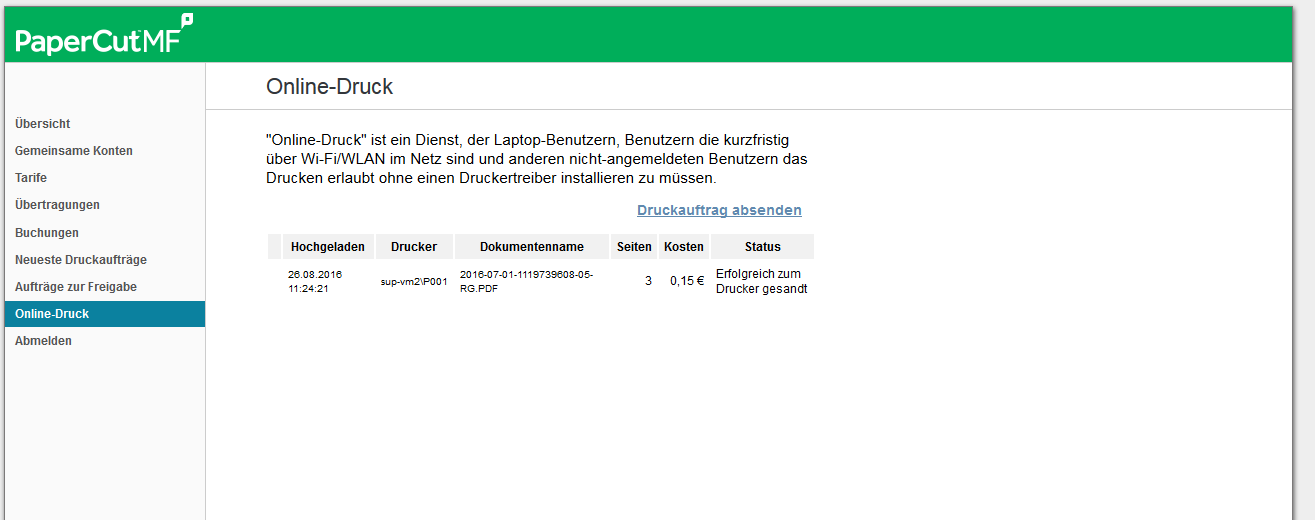The image size is (1315, 520).
Task: Open the Tarife section
Action: [31, 178]
